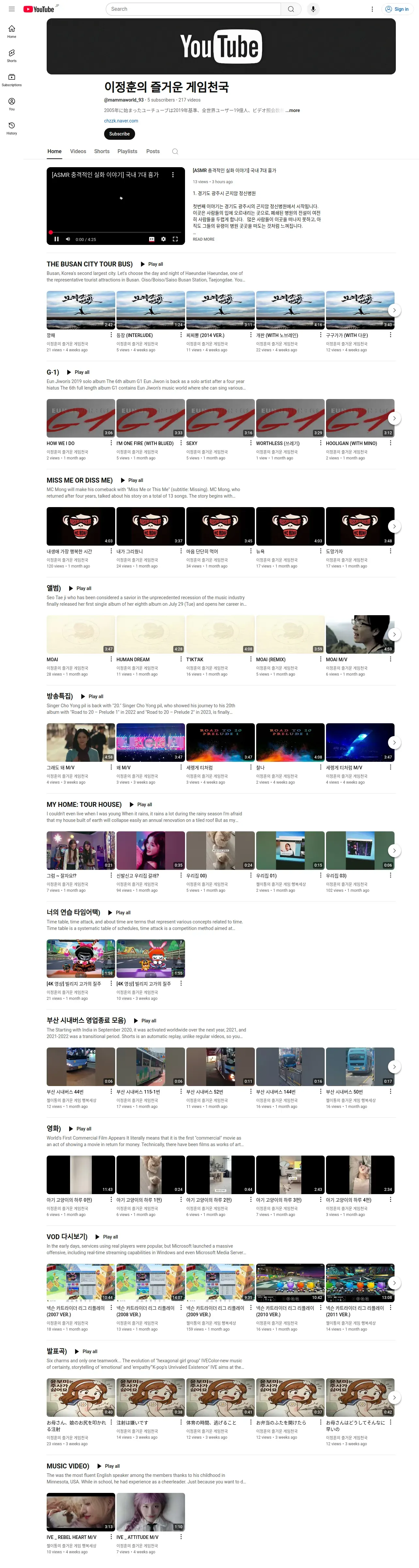The width and height of the screenshot is (419, 1568).
Task: Open the hamburger guide menu
Action: (11, 9)
